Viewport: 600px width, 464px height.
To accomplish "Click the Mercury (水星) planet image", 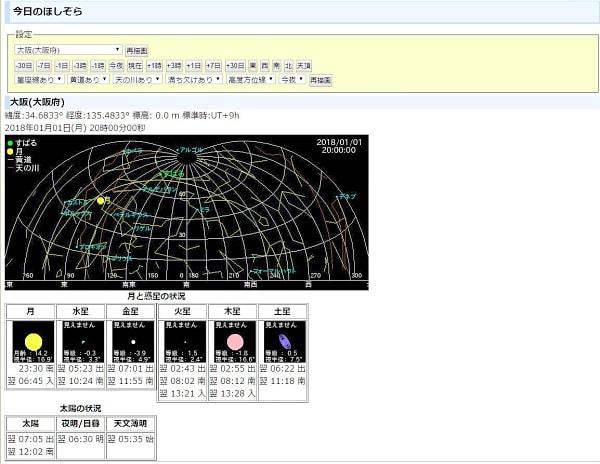I will point(82,343).
